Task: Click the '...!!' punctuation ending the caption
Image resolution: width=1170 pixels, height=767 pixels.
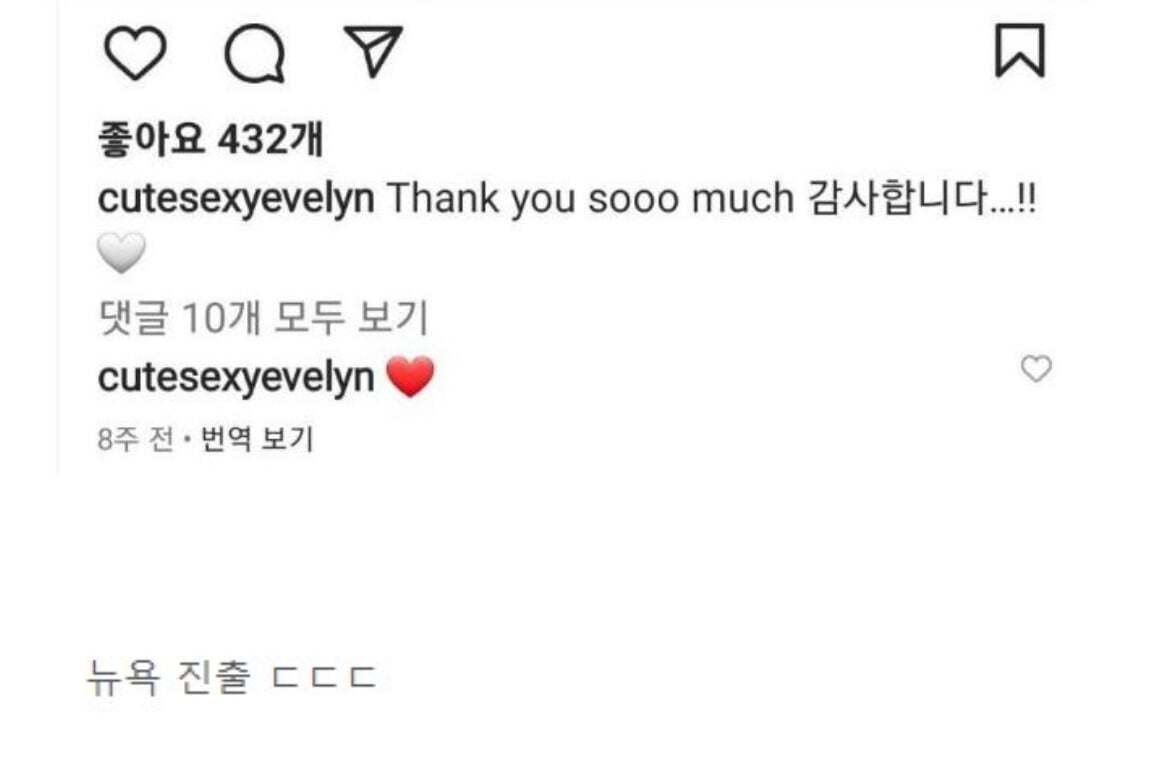Action: tap(1013, 199)
